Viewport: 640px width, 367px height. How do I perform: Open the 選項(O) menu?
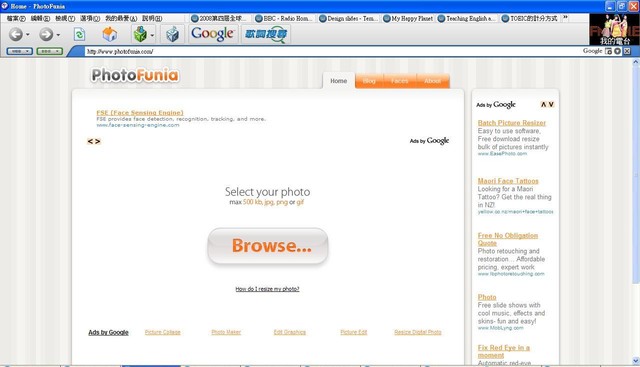click(x=90, y=18)
